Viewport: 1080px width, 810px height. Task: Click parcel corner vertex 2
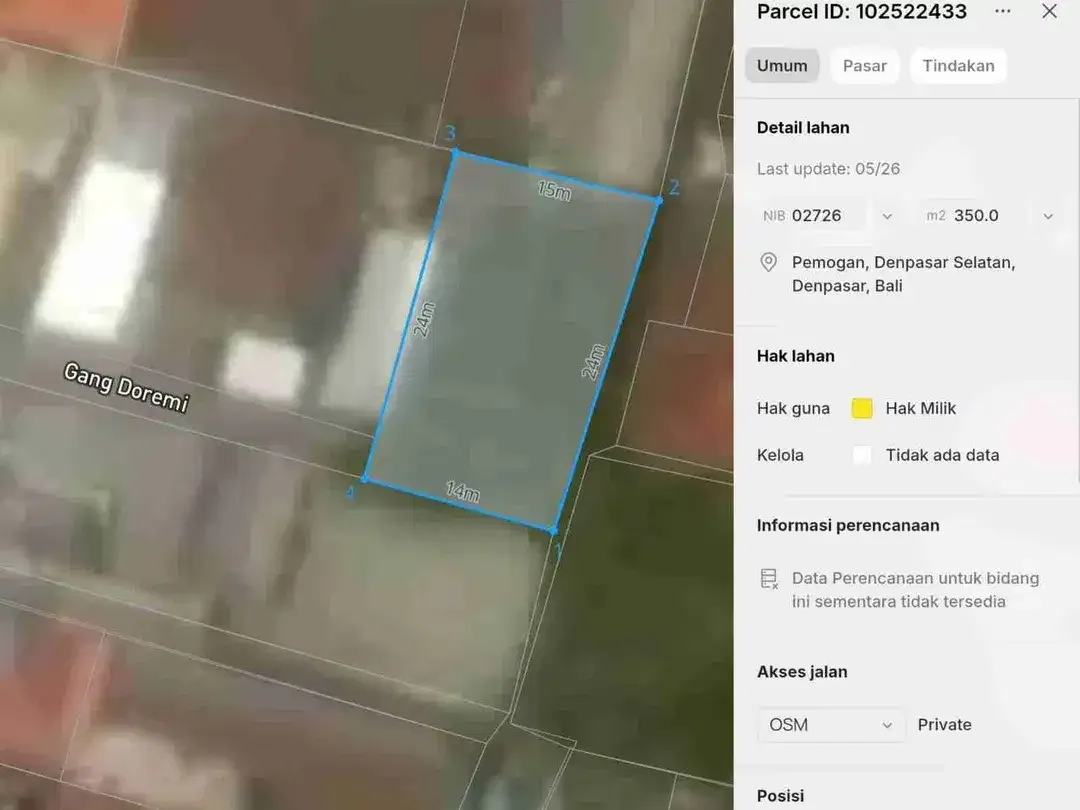[658, 200]
